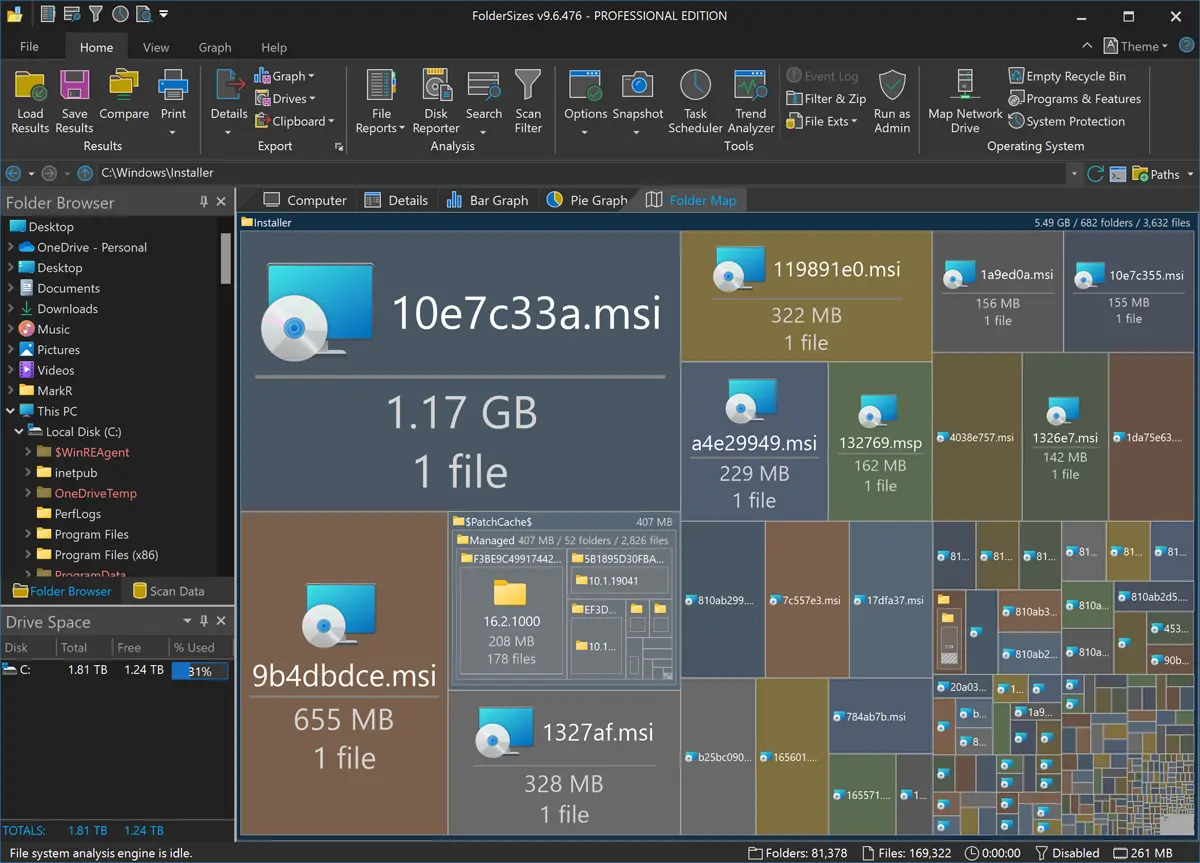Open the Graph export dropdown
The width and height of the screenshot is (1200, 863).
click(284, 76)
